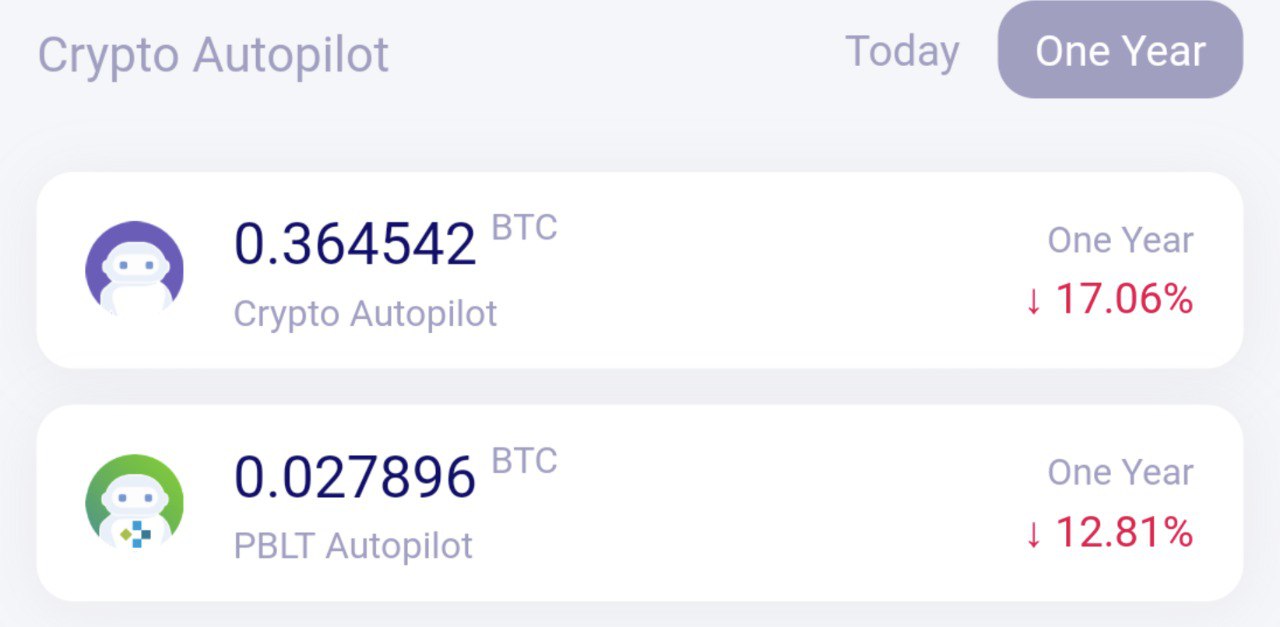
Task: Click the Crypto Autopilot label under balance
Action: click(x=365, y=314)
